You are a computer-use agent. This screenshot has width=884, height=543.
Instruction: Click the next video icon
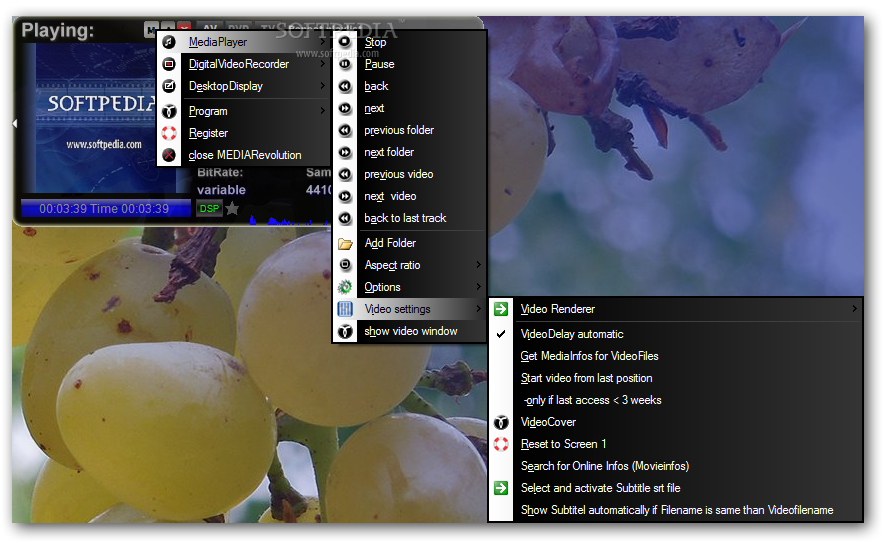tap(344, 196)
